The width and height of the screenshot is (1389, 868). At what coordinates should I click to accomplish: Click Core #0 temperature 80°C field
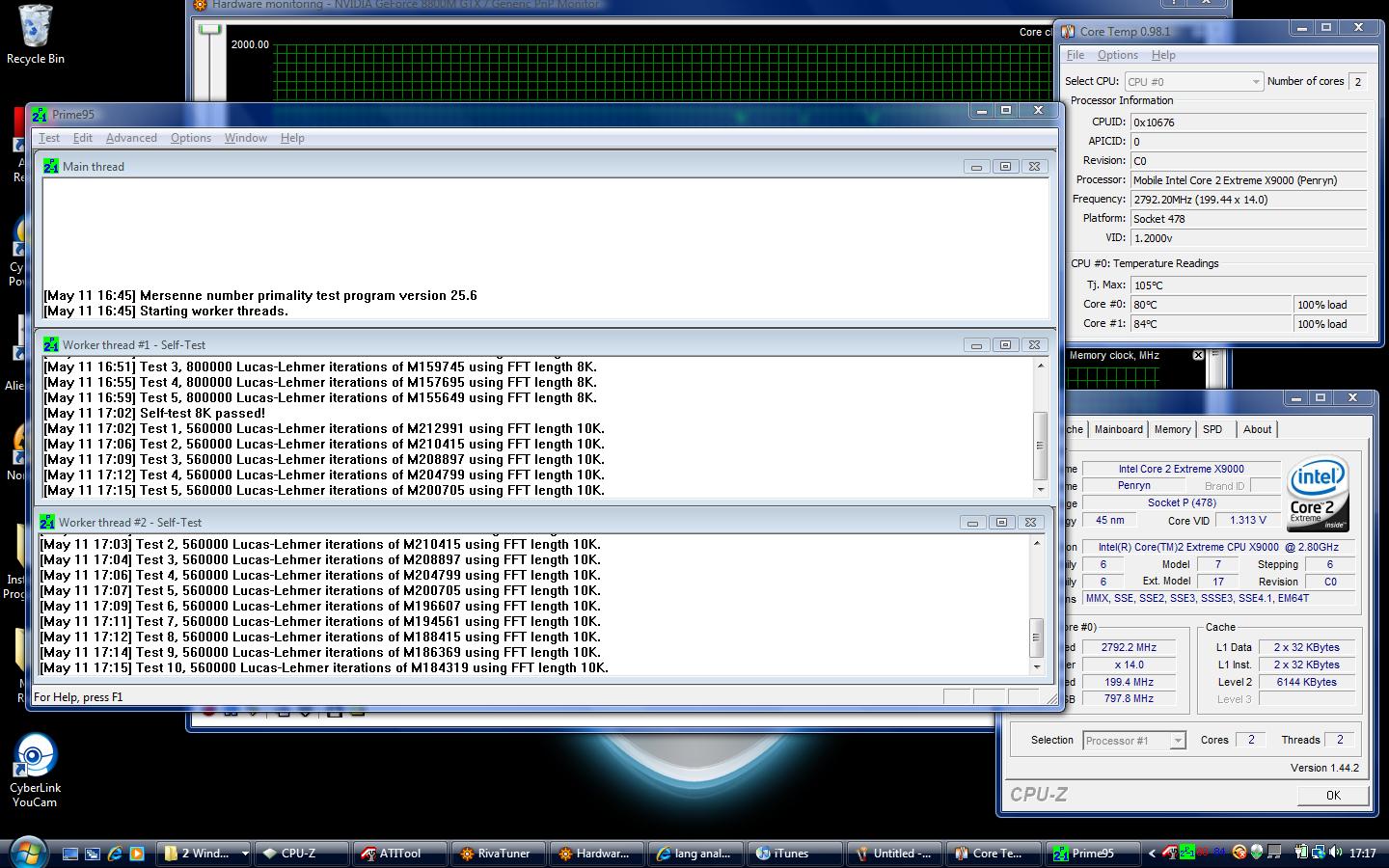1211,305
